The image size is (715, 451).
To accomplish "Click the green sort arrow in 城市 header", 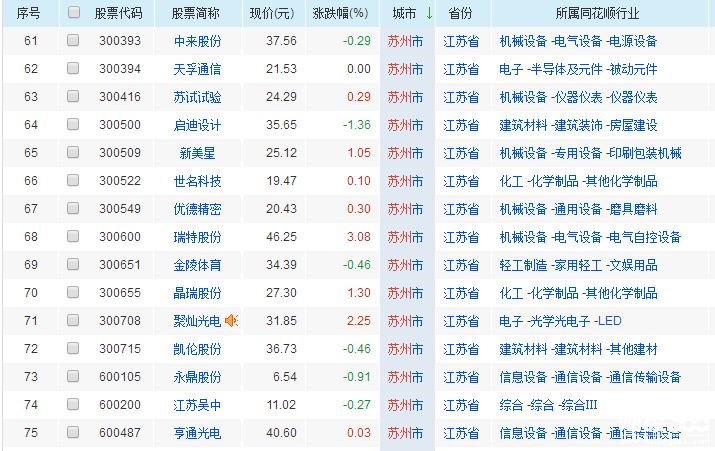I will [x=429, y=13].
